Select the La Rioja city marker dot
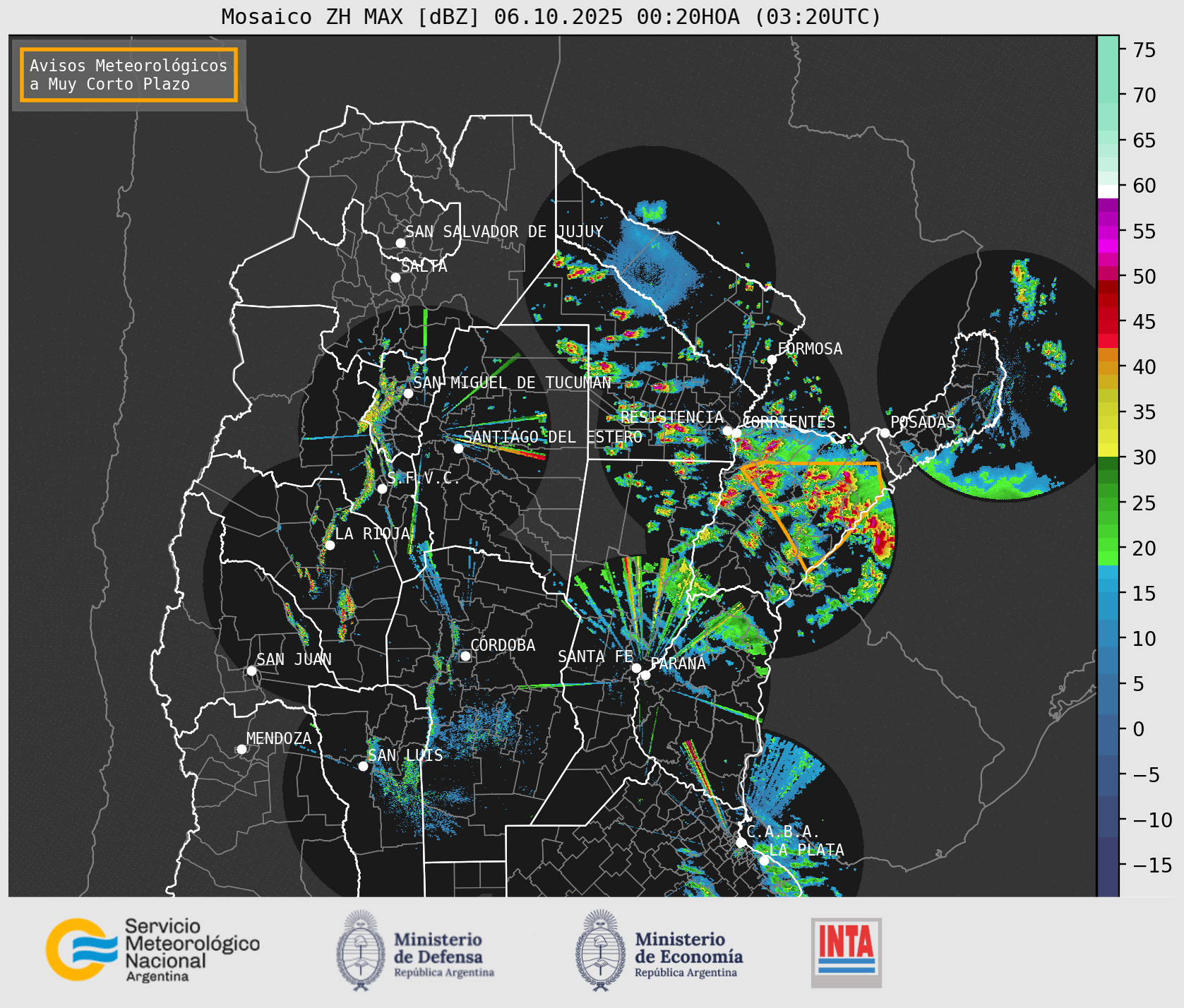The width and height of the screenshot is (1184, 1008). (x=330, y=545)
